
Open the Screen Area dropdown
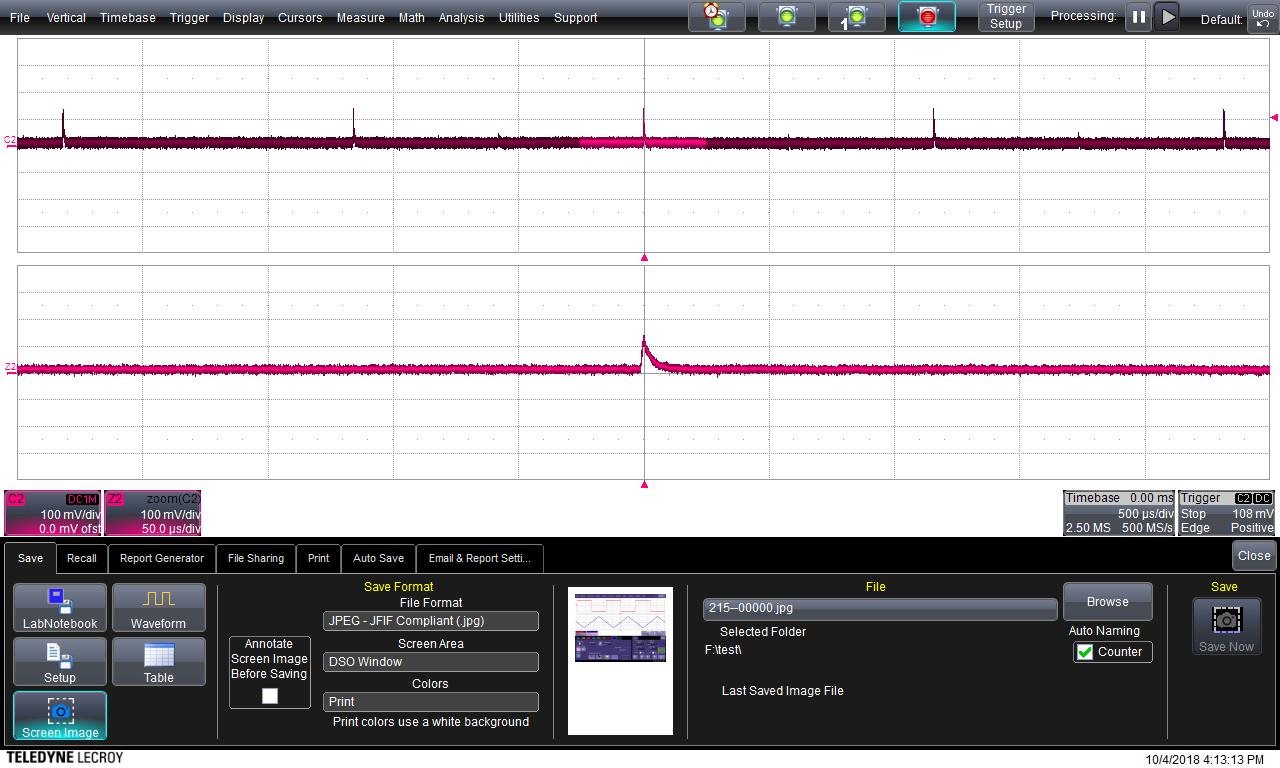pos(431,662)
